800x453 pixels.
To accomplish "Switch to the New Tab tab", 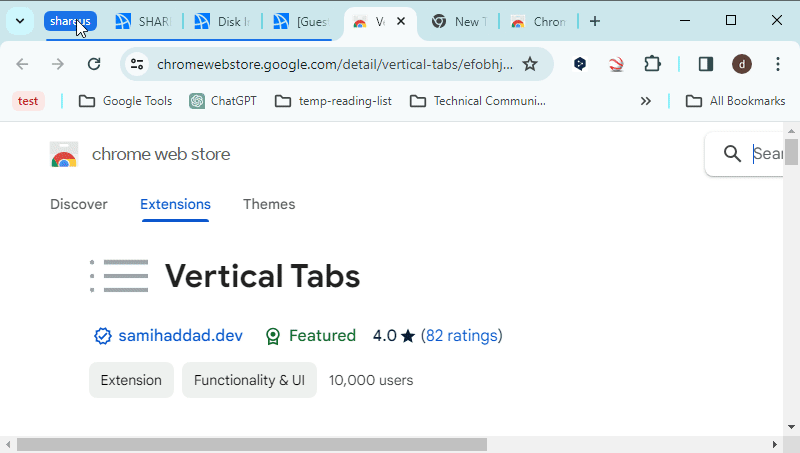I will coord(459,21).
